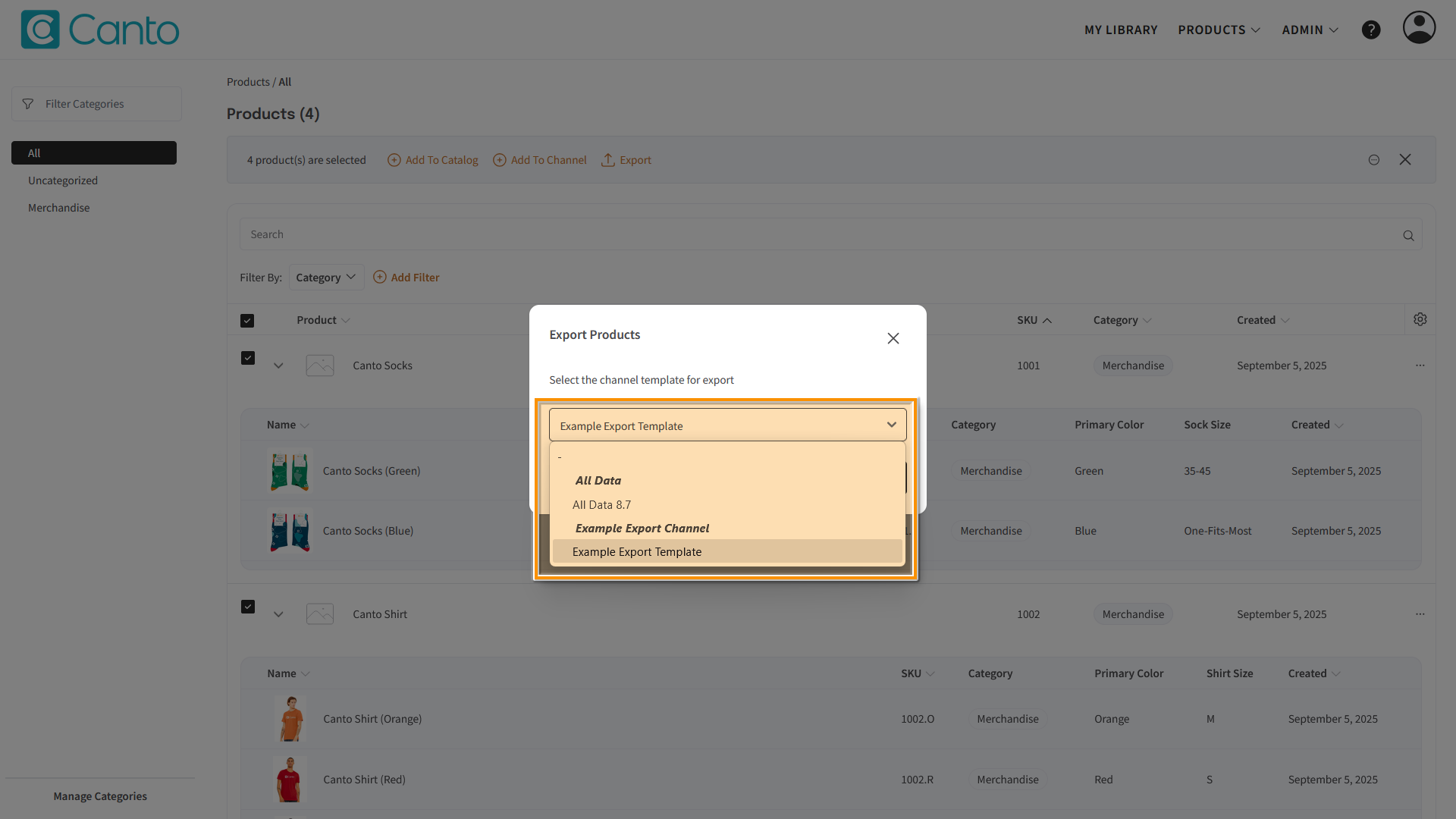Uncheck the Canto Shirt checkbox
The width and height of the screenshot is (1456, 819).
coord(248,607)
